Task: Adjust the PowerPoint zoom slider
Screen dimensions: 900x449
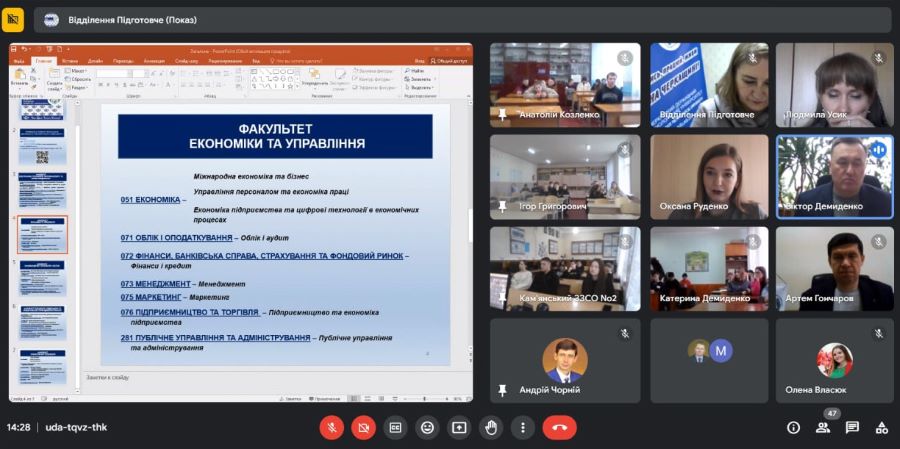Action: point(425,398)
